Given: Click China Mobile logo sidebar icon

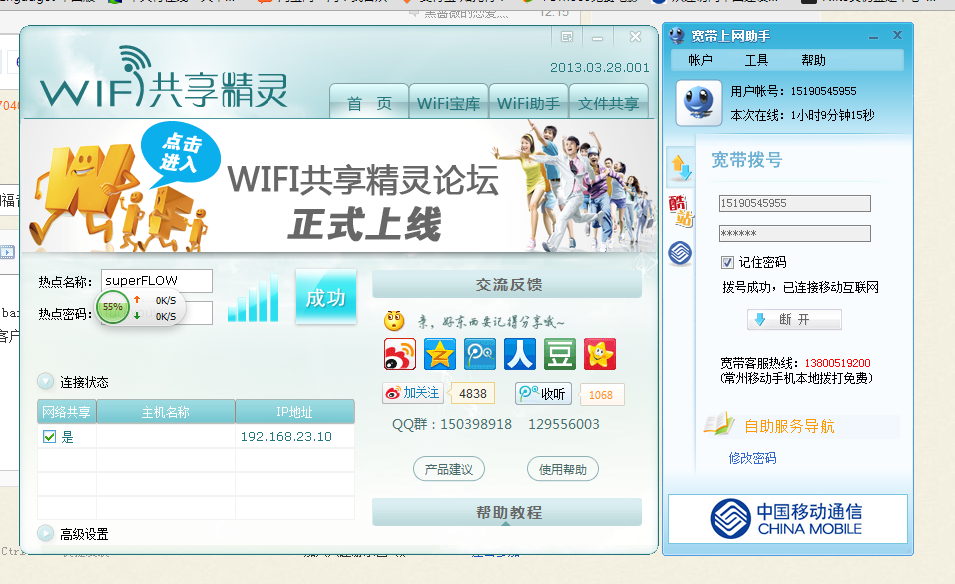Looking at the screenshot, I should click(x=680, y=253).
